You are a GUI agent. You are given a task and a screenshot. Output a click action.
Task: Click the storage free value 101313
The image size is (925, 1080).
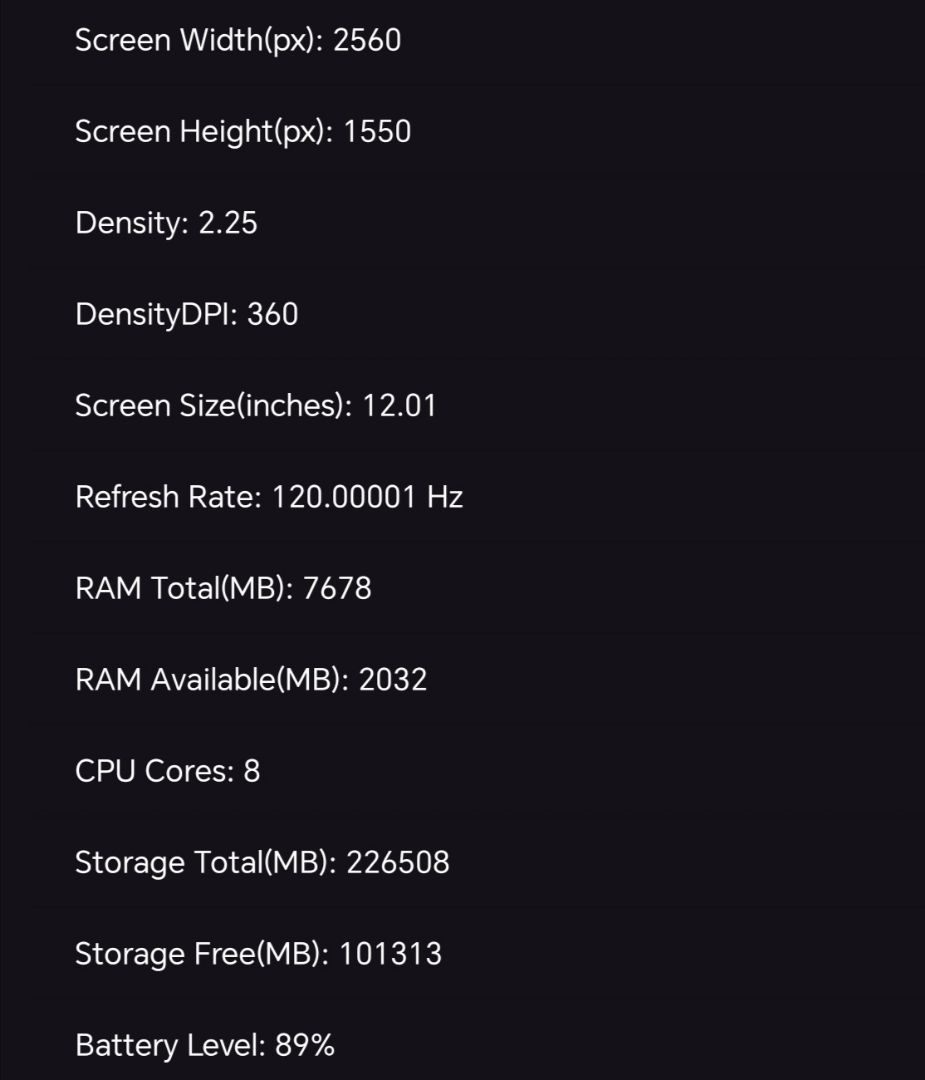coord(390,954)
